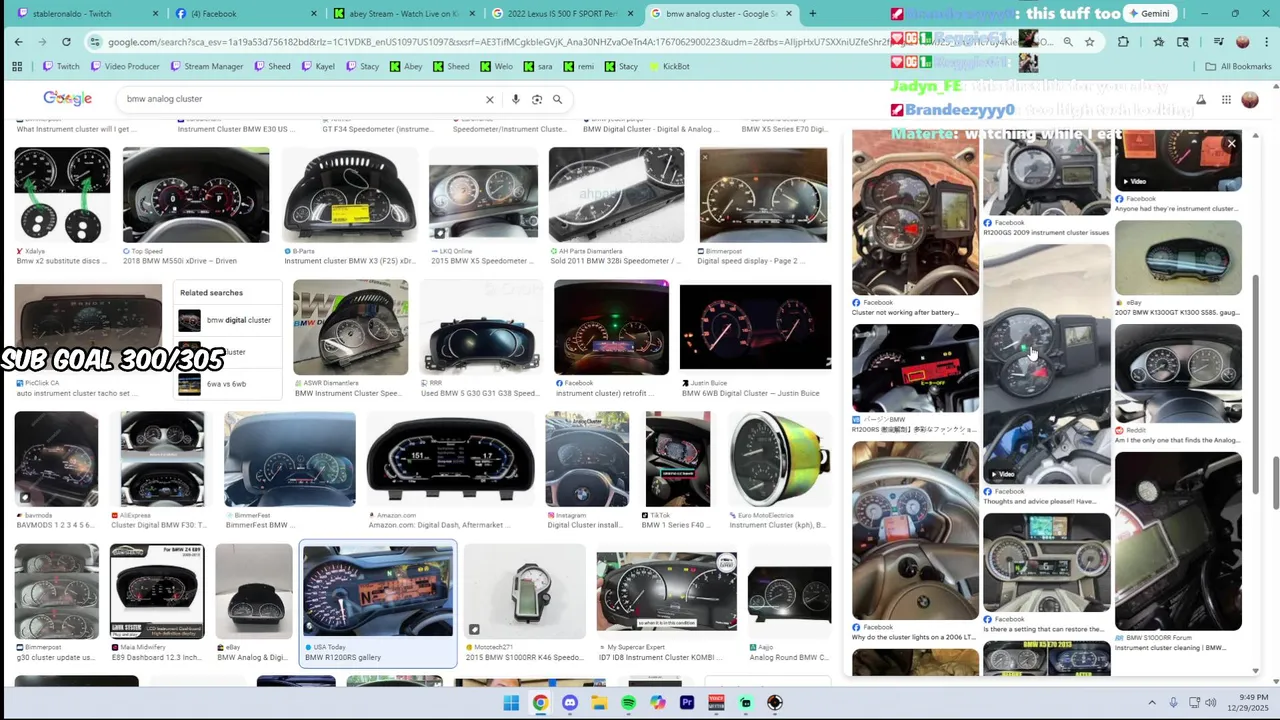Close the bmw analog cluster tab
The height and width of the screenshot is (720, 1280).
(789, 13)
